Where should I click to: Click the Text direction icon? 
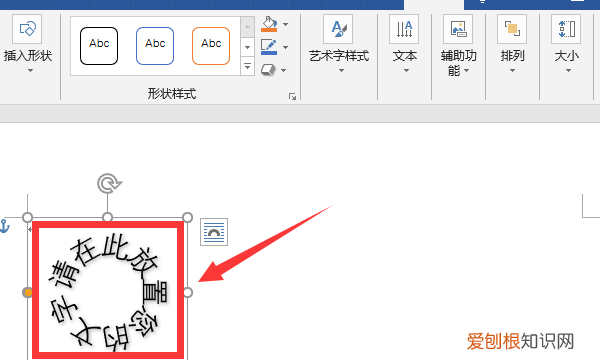404,29
